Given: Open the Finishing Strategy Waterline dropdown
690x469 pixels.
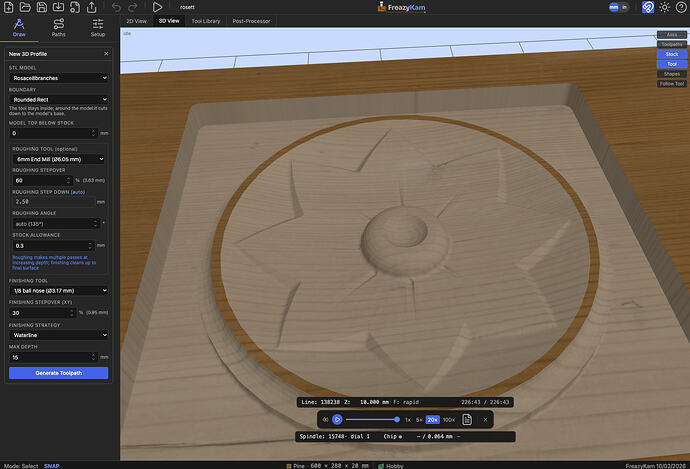Looking at the screenshot, I should point(59,335).
